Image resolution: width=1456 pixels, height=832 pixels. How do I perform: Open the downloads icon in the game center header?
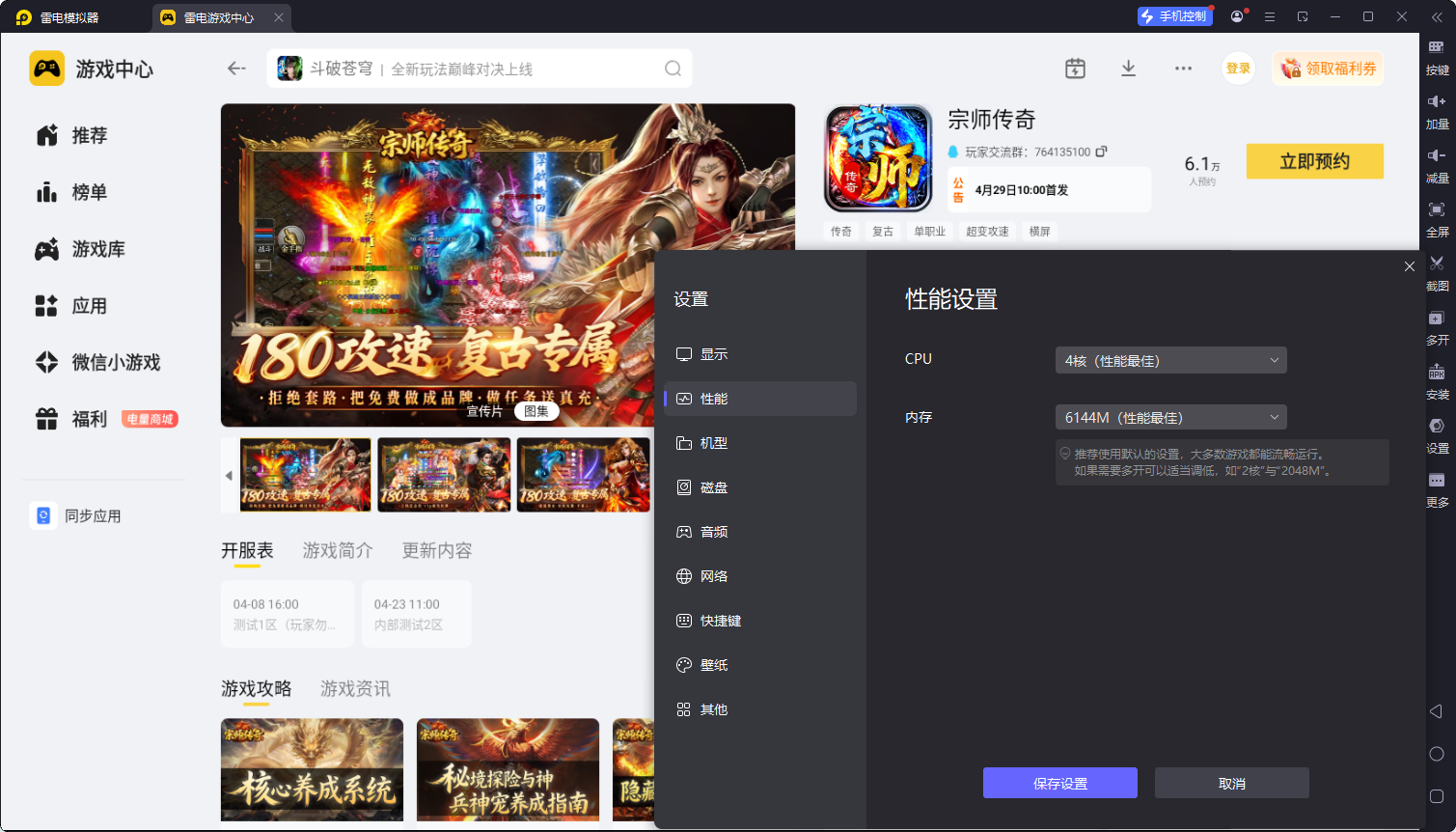[1128, 69]
